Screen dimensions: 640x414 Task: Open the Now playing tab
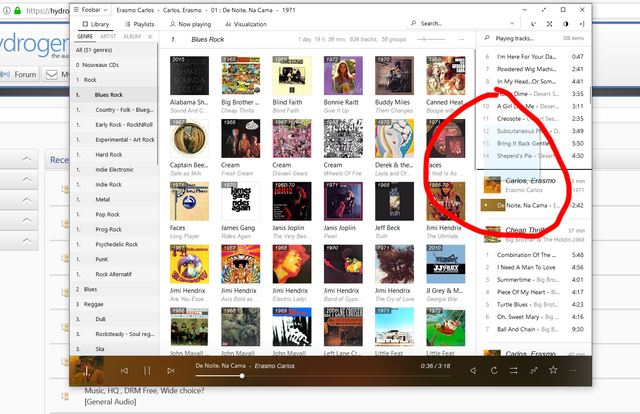coord(191,24)
